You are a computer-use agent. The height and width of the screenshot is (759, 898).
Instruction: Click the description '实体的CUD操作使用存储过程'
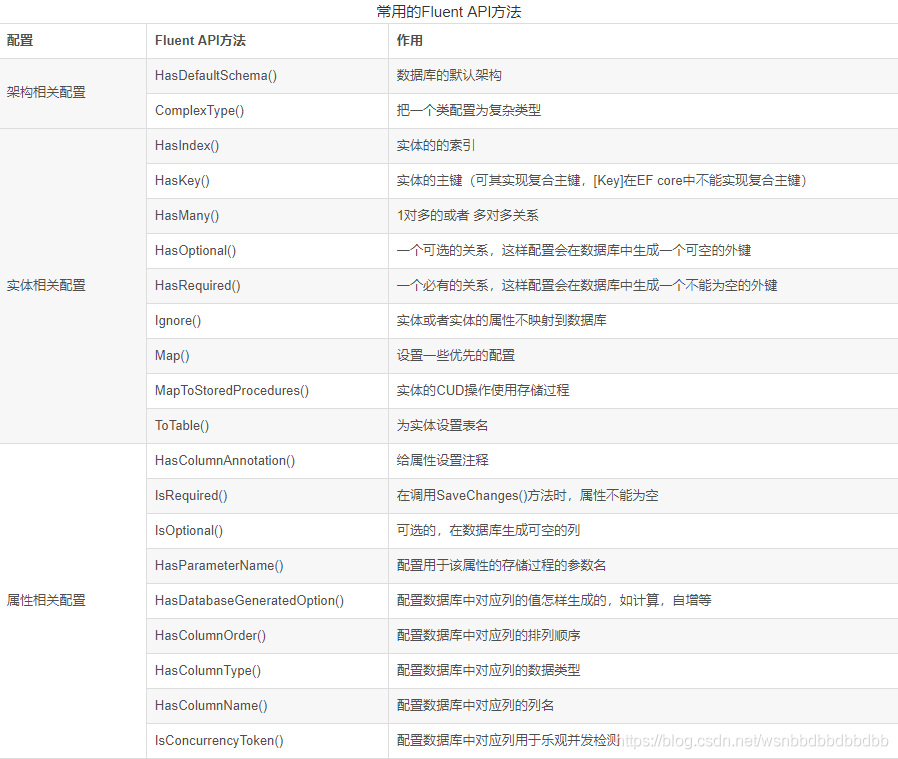coord(483,390)
